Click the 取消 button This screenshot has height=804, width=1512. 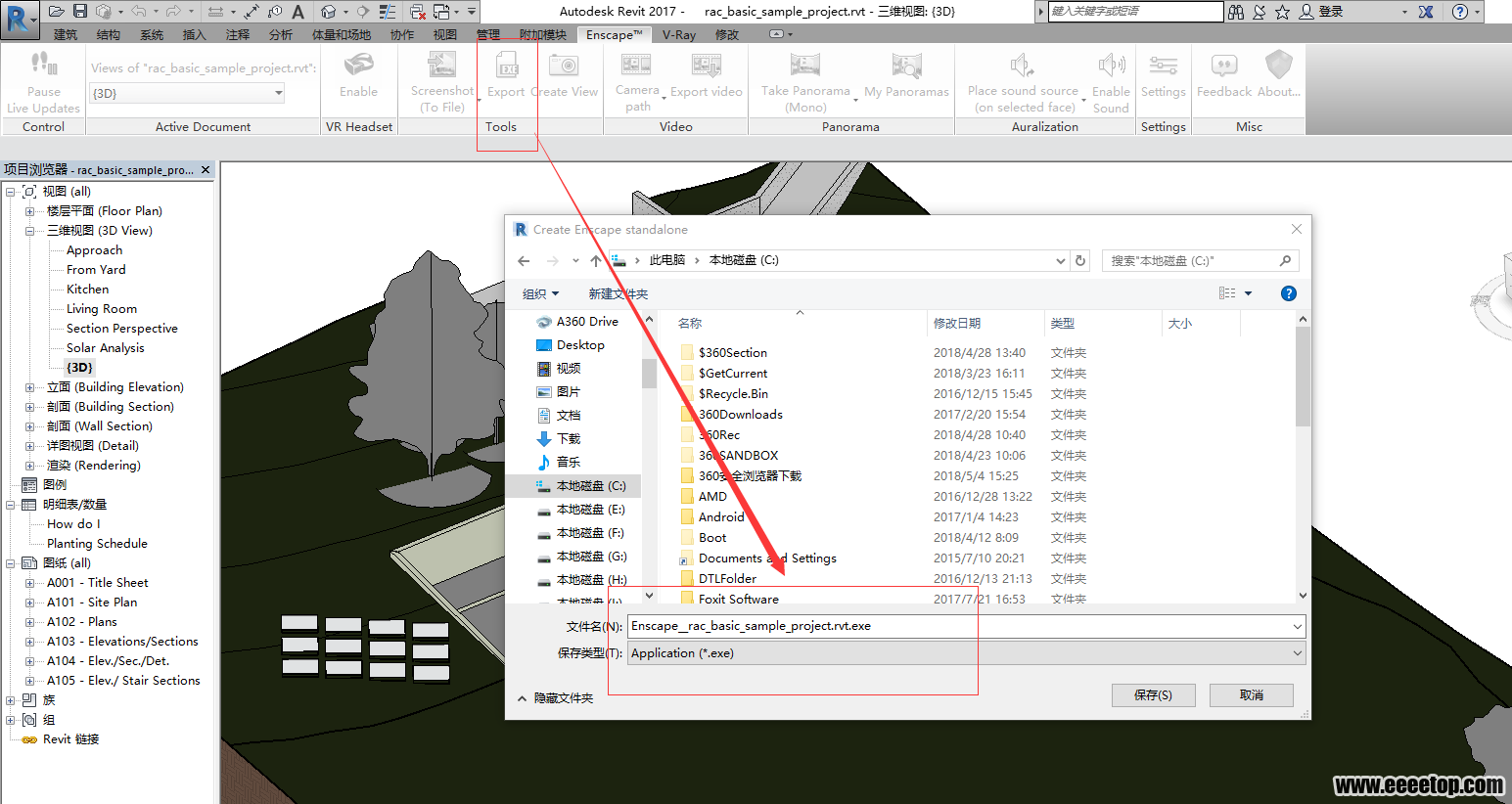1252,695
